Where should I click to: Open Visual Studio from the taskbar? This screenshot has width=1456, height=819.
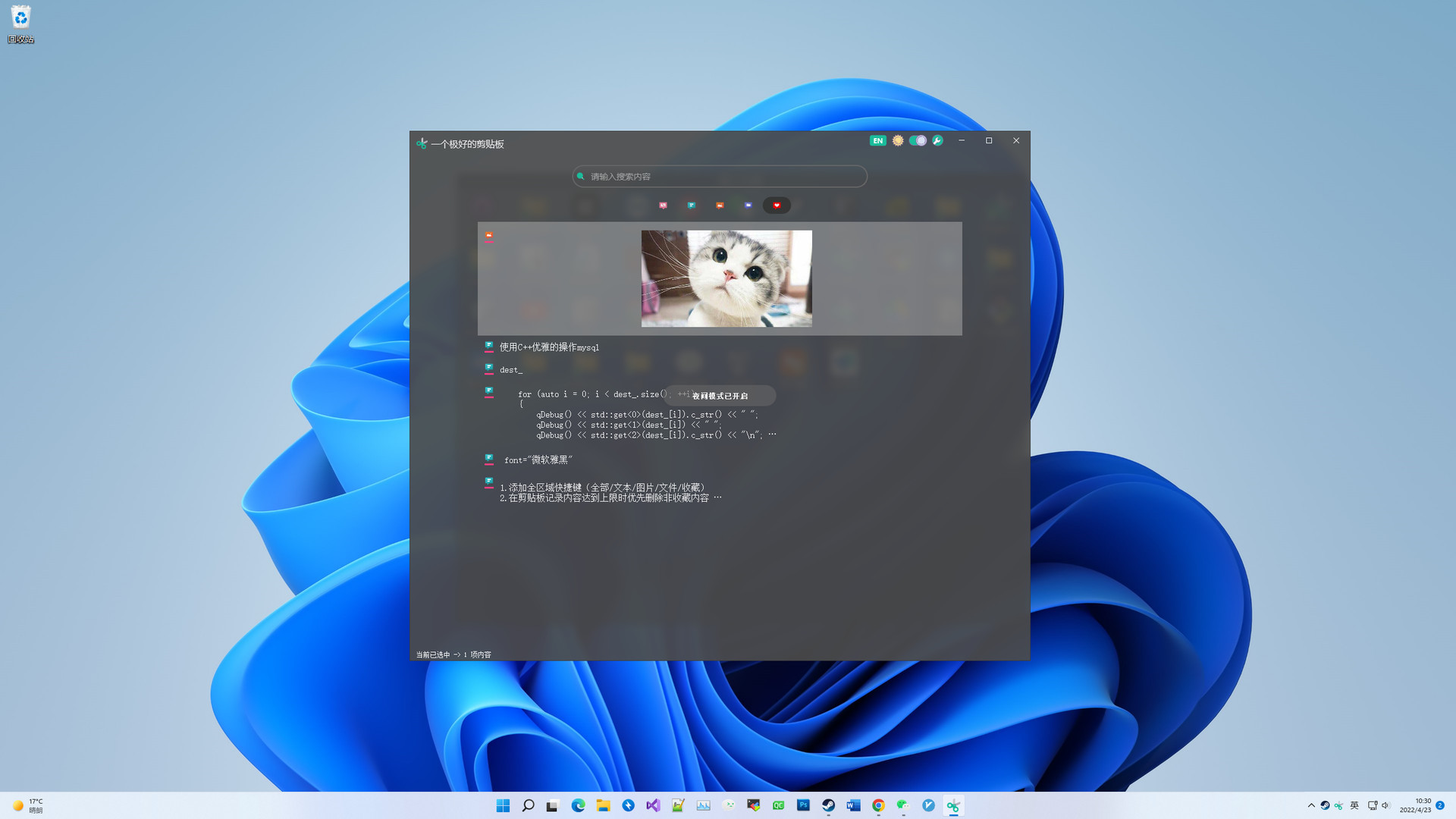point(653,805)
